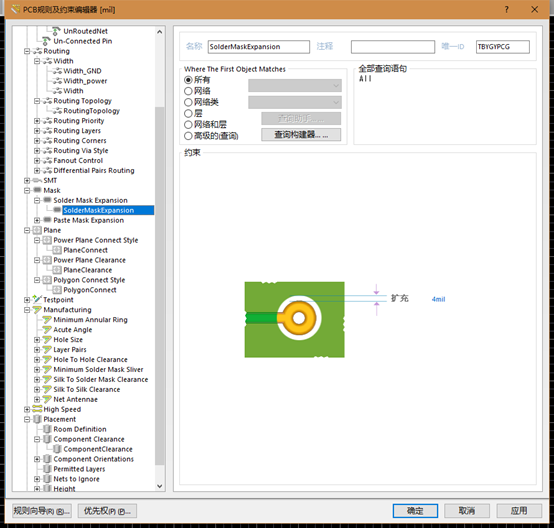
Task: Select Routing Via Style in tree
Action: [x=81, y=151]
